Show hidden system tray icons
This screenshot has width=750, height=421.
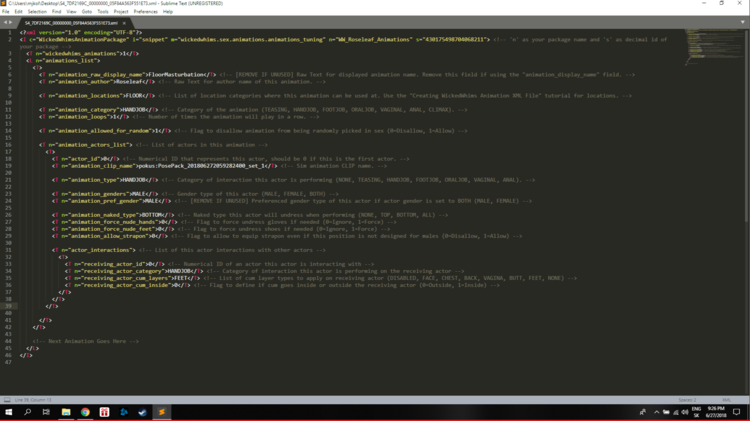click(657, 412)
